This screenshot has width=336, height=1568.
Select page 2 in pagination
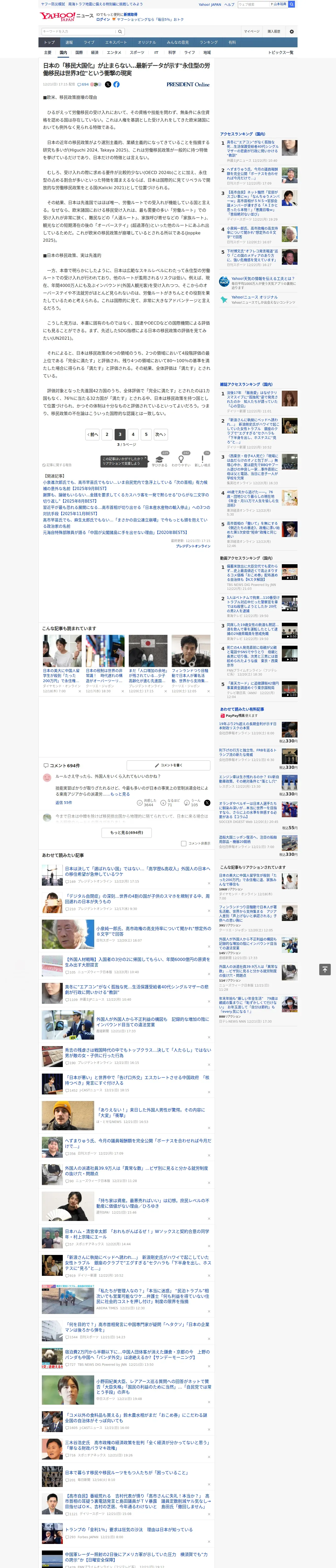click(x=107, y=435)
